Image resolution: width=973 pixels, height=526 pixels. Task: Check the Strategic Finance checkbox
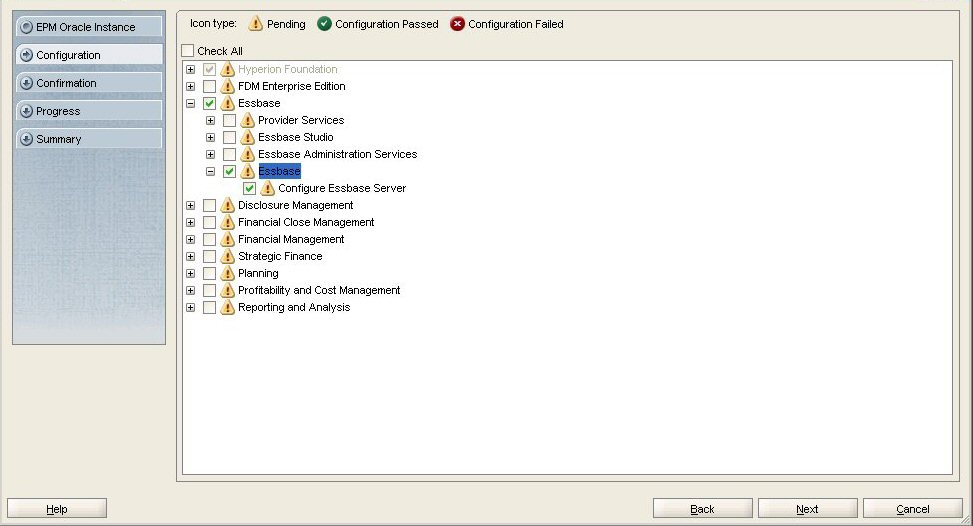(x=210, y=256)
